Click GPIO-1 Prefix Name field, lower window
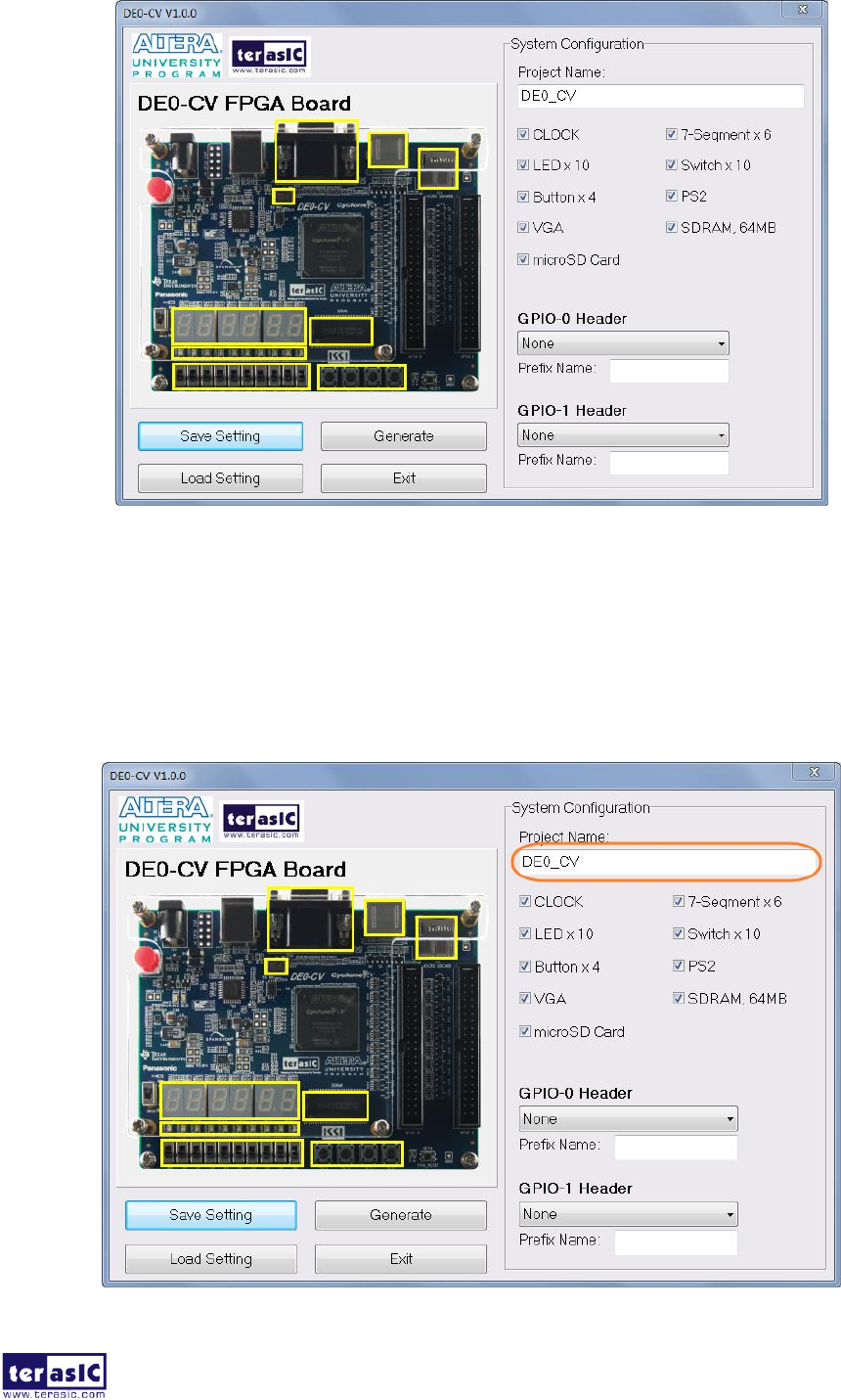841x1400 pixels. coord(676,1242)
